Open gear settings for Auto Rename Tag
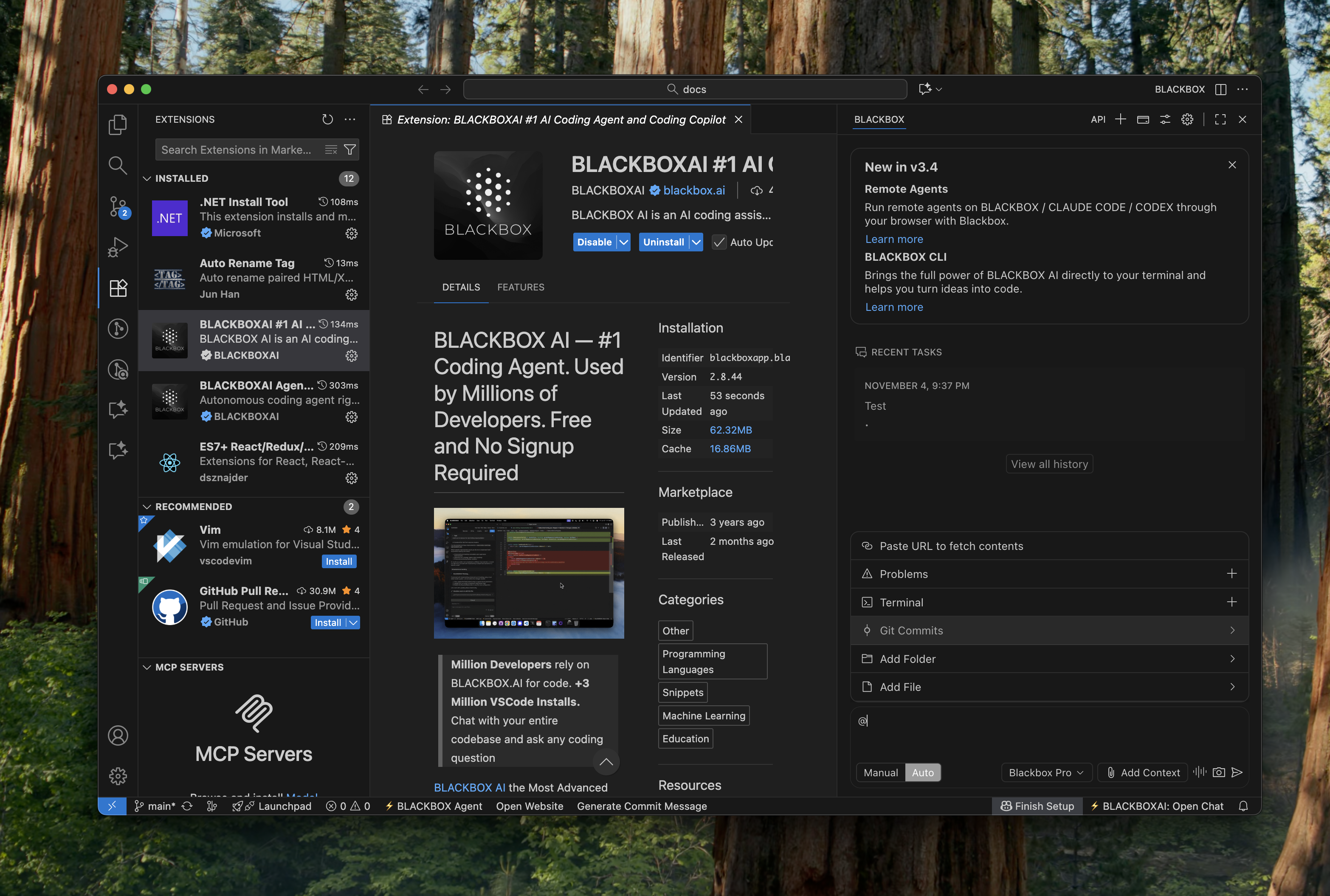The width and height of the screenshot is (1330, 896). (351, 295)
